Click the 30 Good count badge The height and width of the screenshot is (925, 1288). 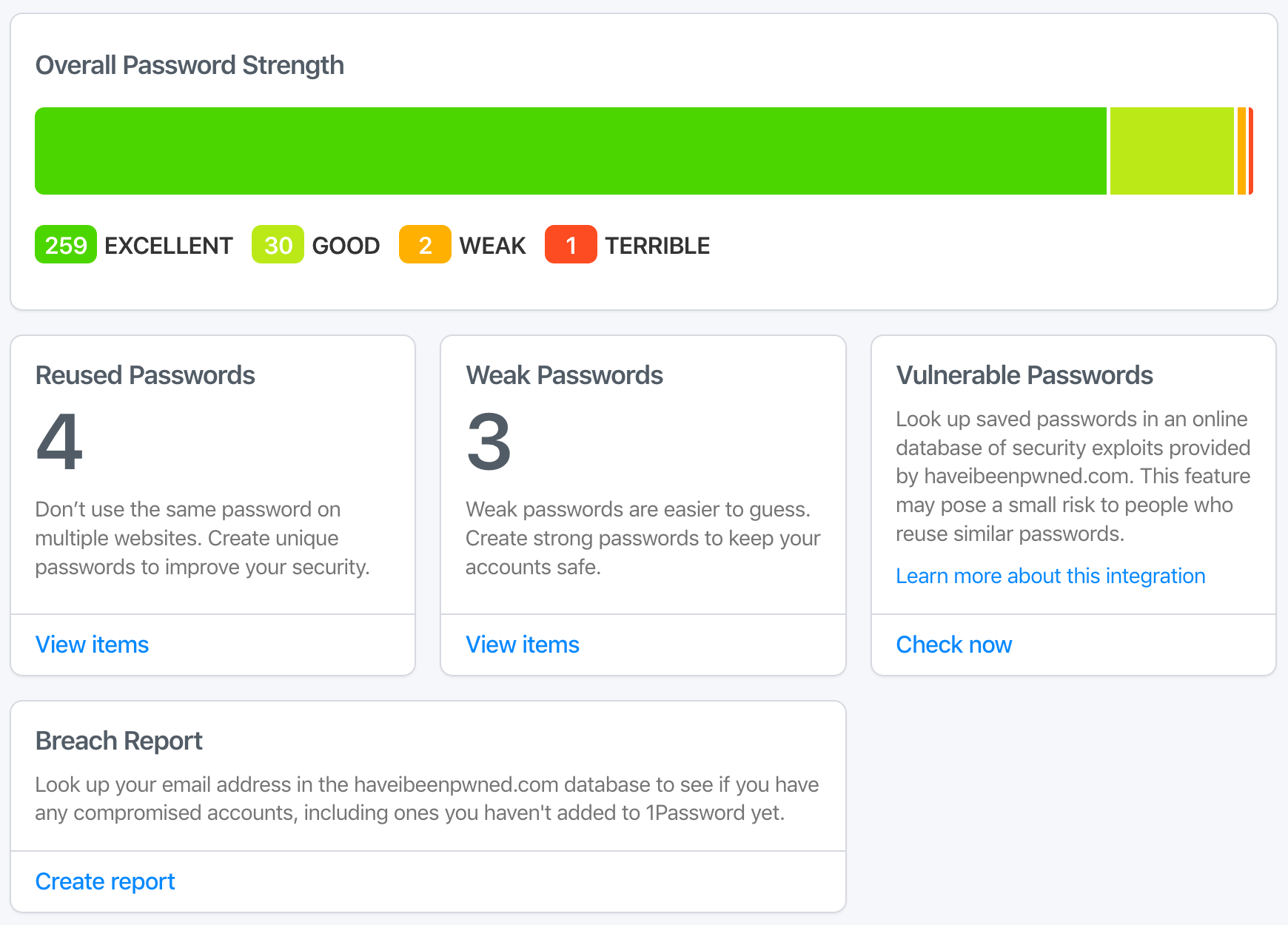click(278, 245)
